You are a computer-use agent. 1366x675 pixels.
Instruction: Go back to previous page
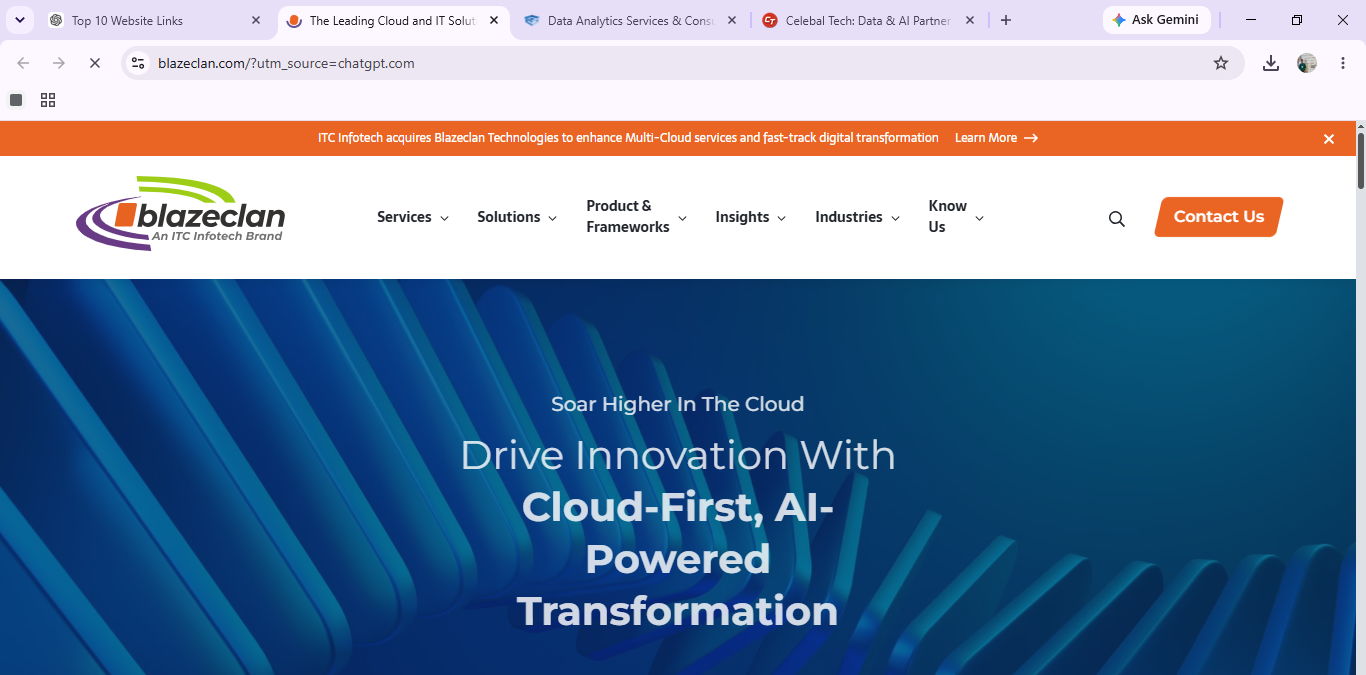tap(23, 63)
